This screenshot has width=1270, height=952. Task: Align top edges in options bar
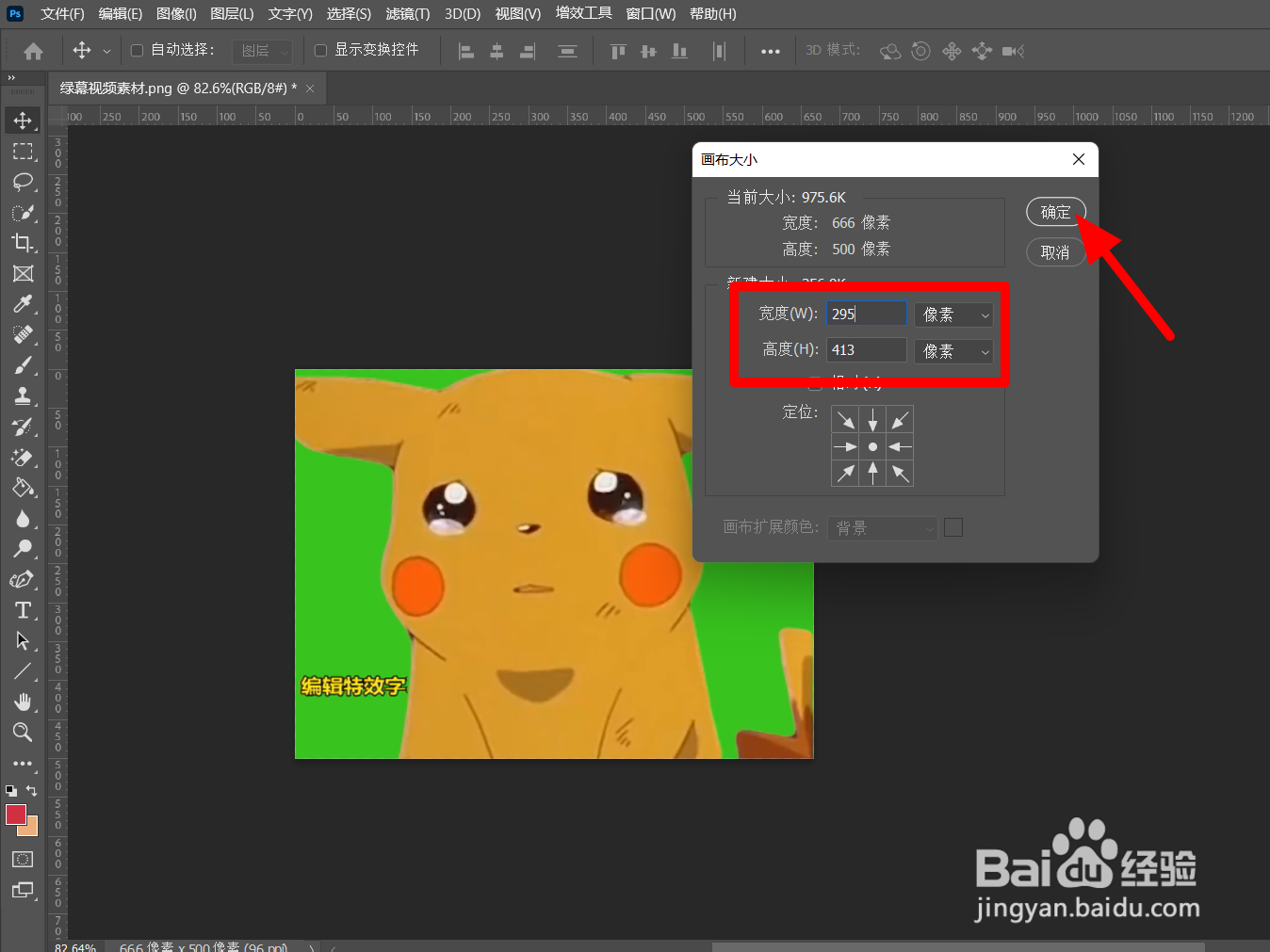618,51
